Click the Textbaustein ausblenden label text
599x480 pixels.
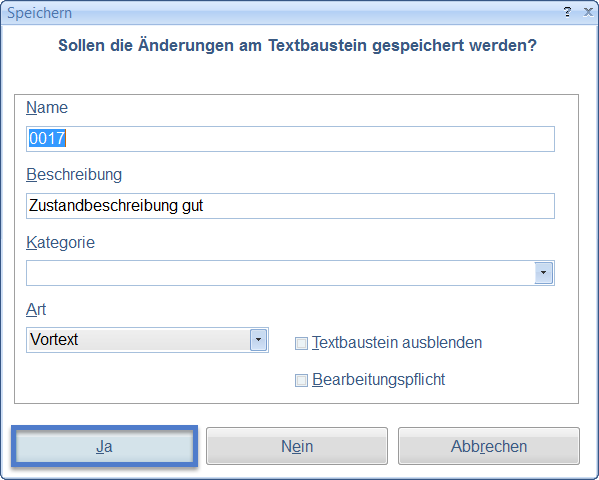pyautogui.click(x=397, y=342)
